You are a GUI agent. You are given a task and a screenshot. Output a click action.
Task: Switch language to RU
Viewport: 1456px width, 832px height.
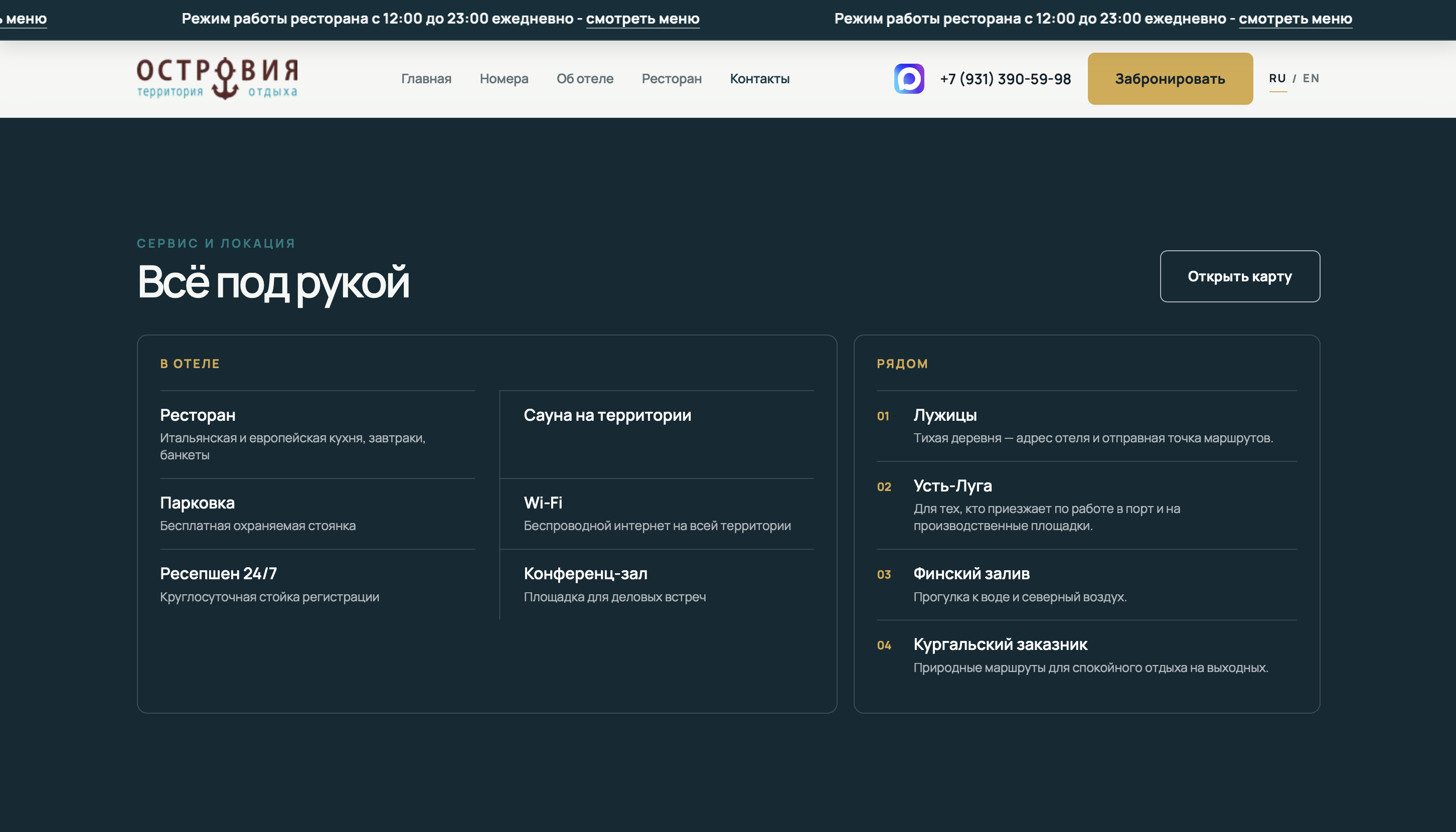[x=1278, y=78]
